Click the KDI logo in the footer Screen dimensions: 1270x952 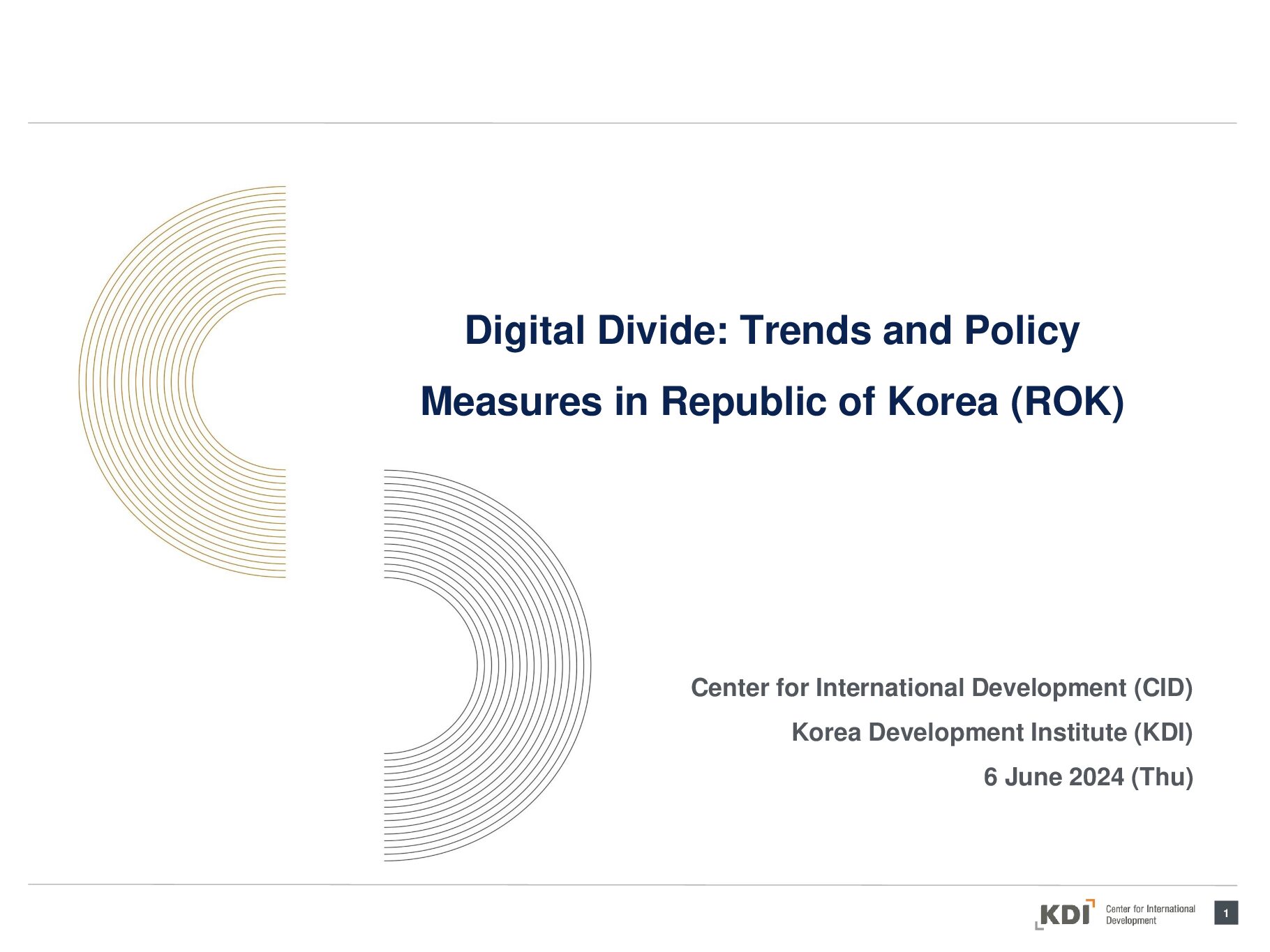click(x=1064, y=914)
